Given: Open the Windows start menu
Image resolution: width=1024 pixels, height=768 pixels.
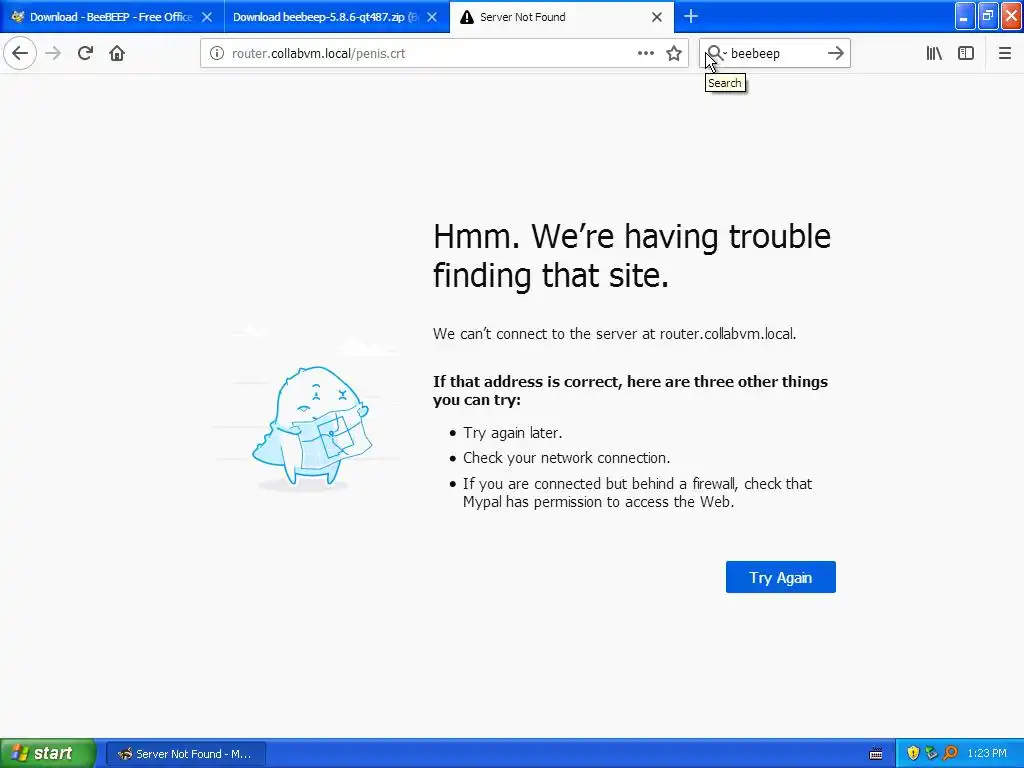Looking at the screenshot, I should pyautogui.click(x=48, y=753).
